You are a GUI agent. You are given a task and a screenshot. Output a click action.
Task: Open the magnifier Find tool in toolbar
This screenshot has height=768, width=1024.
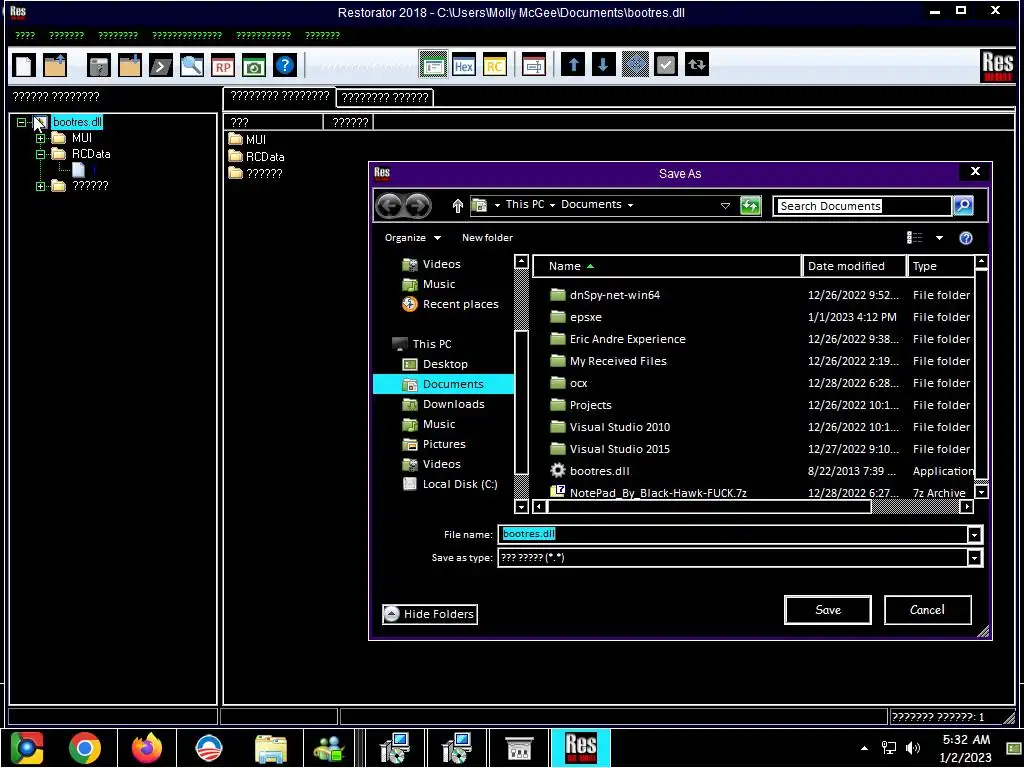(x=191, y=65)
